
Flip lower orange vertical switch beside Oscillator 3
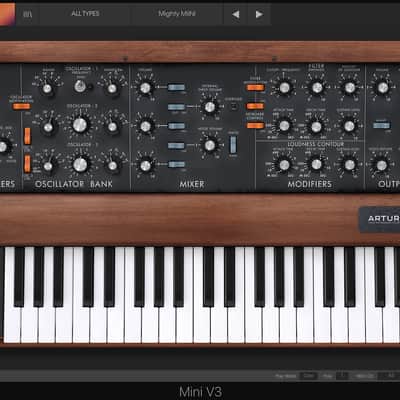(x=27, y=164)
